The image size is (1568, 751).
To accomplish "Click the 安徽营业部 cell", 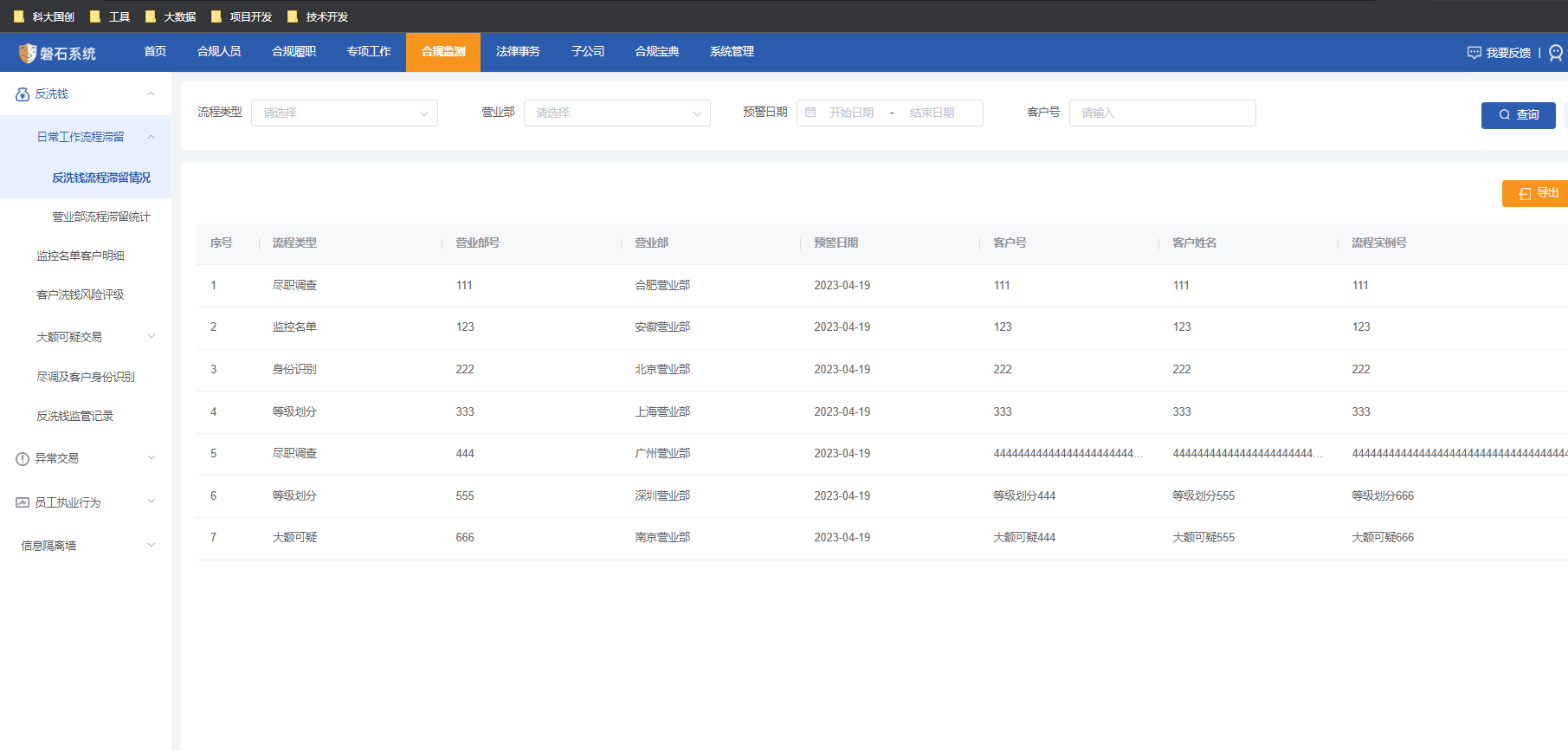I will coord(662,327).
